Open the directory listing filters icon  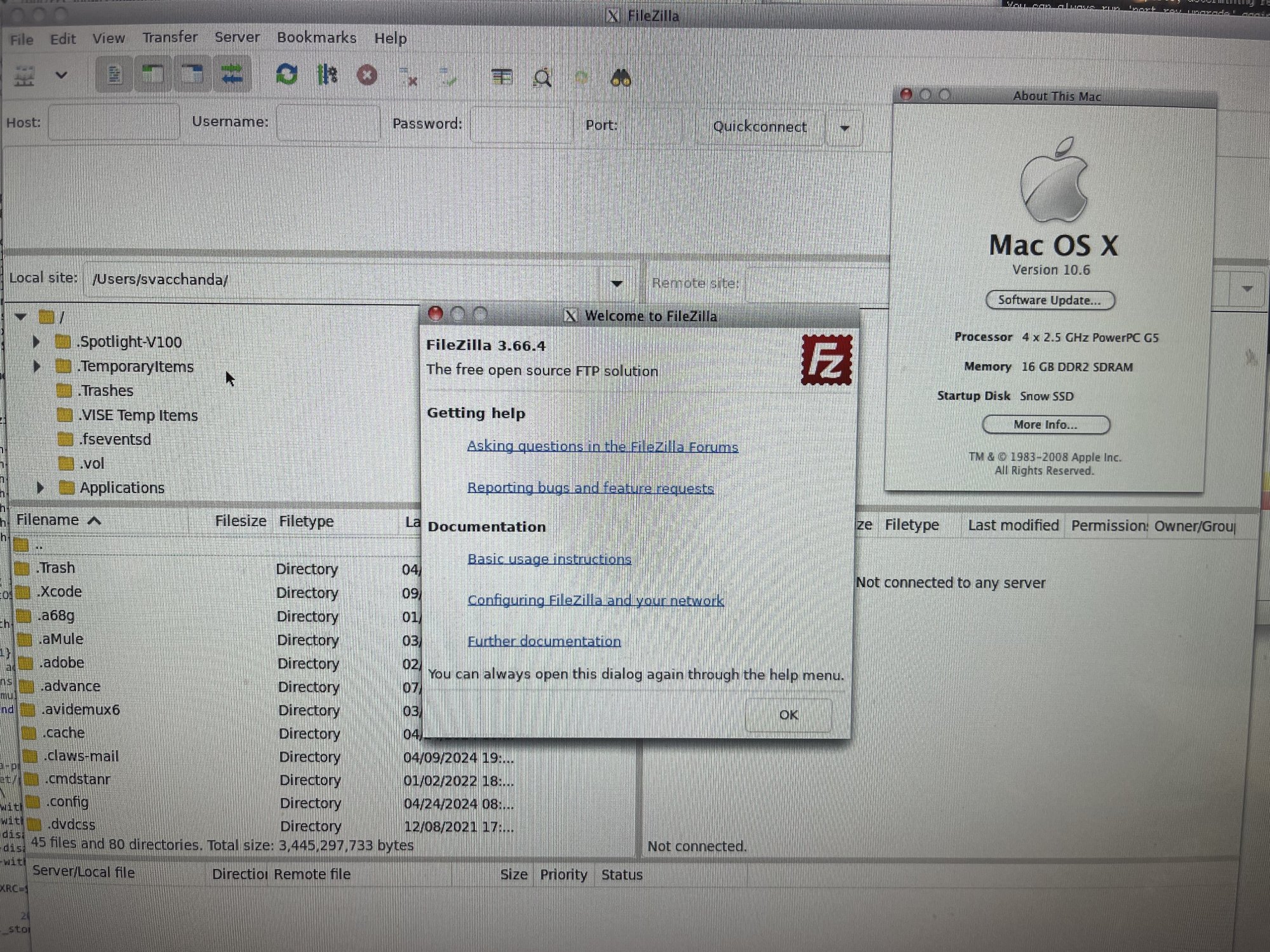pos(502,77)
